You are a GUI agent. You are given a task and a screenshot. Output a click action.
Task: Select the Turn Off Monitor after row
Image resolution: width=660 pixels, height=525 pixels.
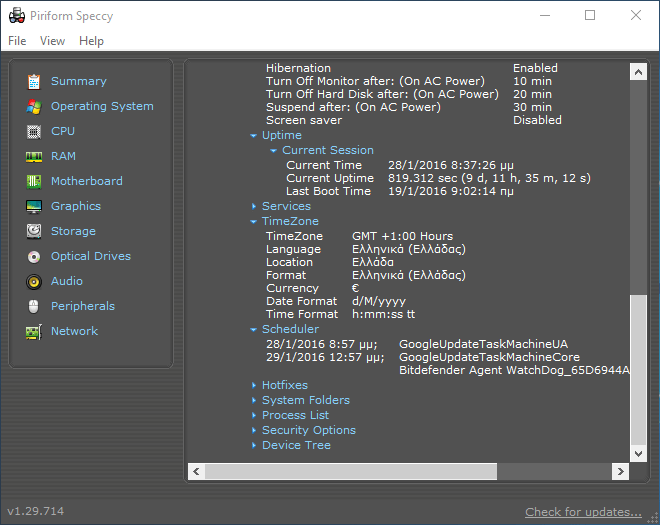pos(409,81)
